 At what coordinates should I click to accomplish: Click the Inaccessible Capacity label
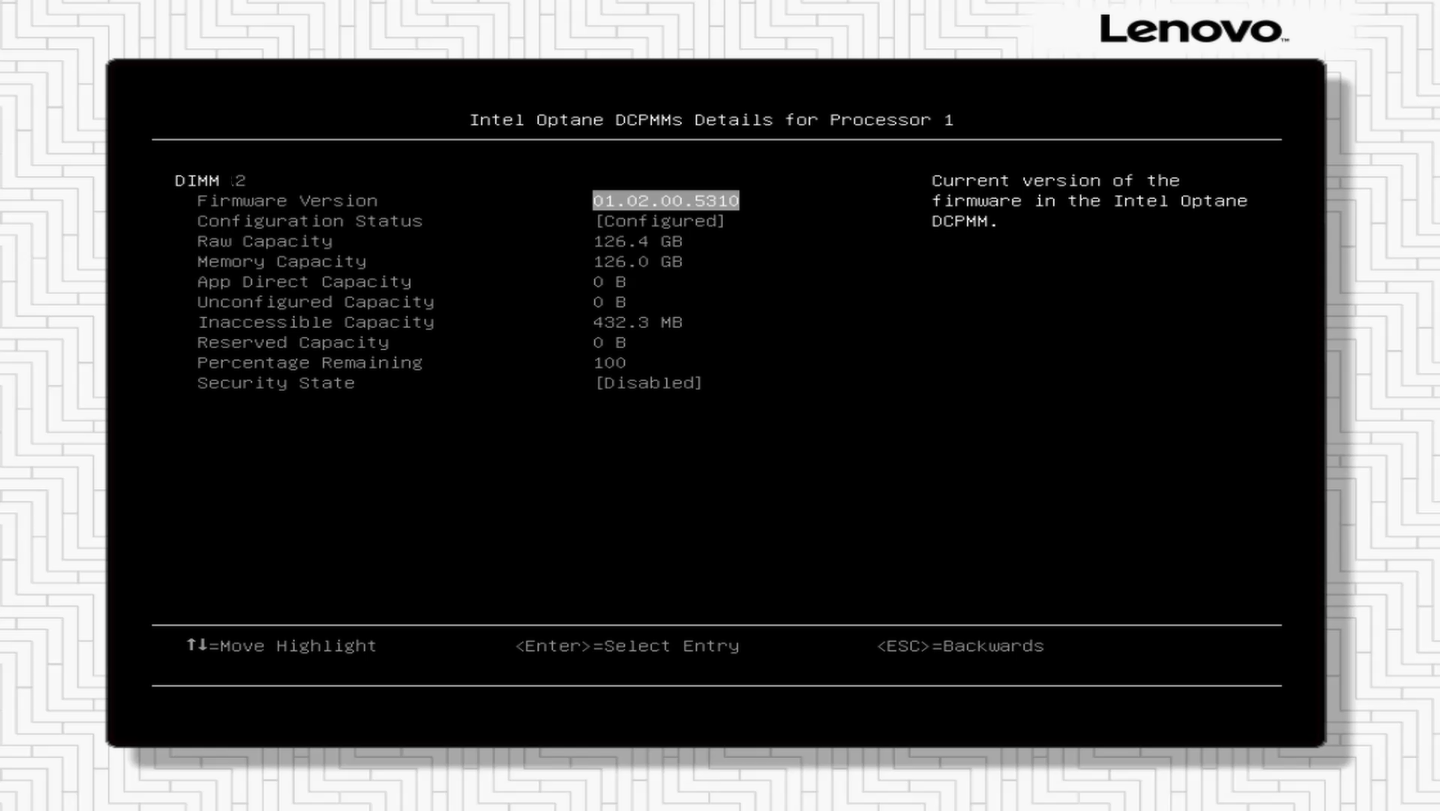[x=316, y=322]
